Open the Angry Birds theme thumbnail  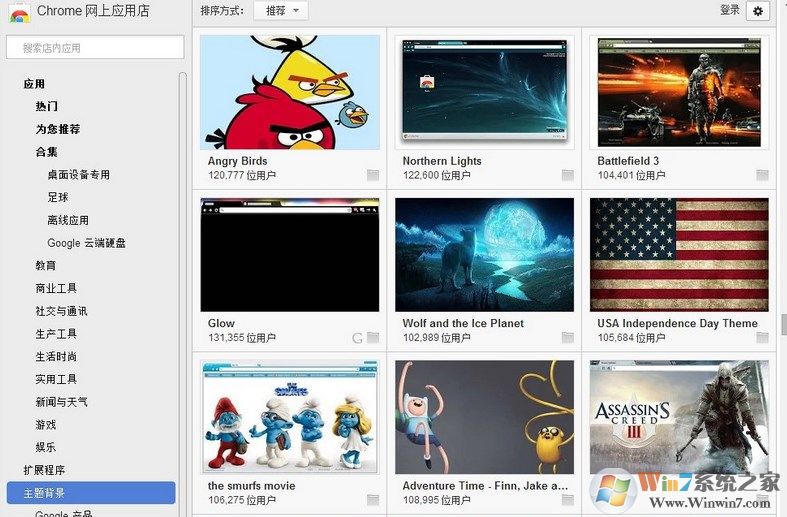(290, 93)
